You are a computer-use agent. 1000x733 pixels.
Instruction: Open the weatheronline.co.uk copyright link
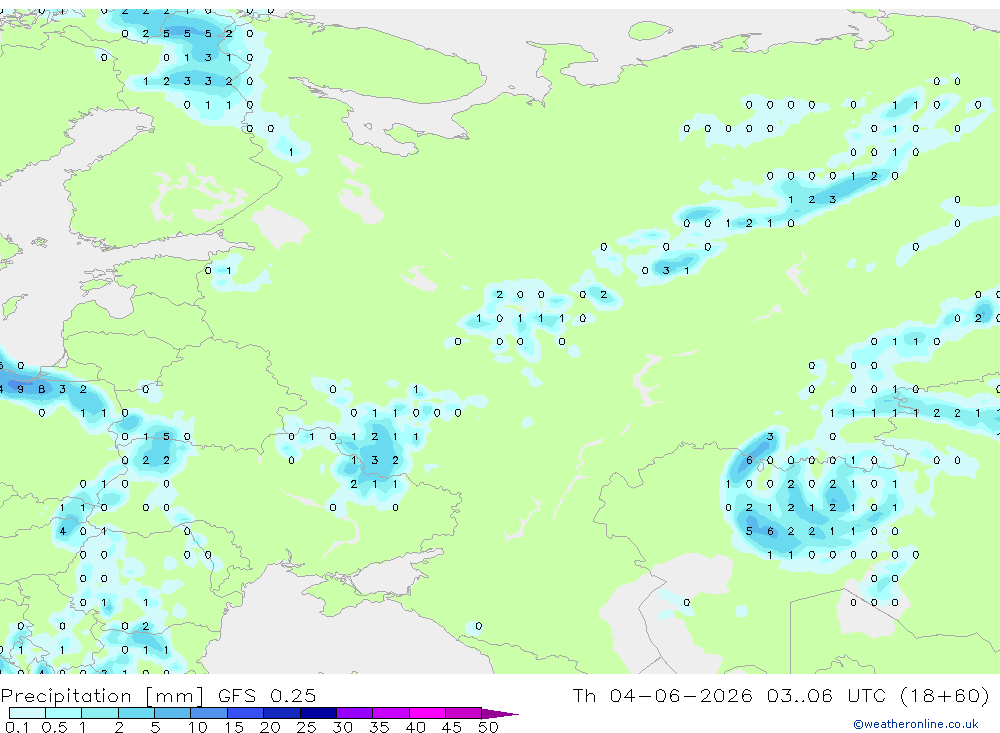click(915, 724)
